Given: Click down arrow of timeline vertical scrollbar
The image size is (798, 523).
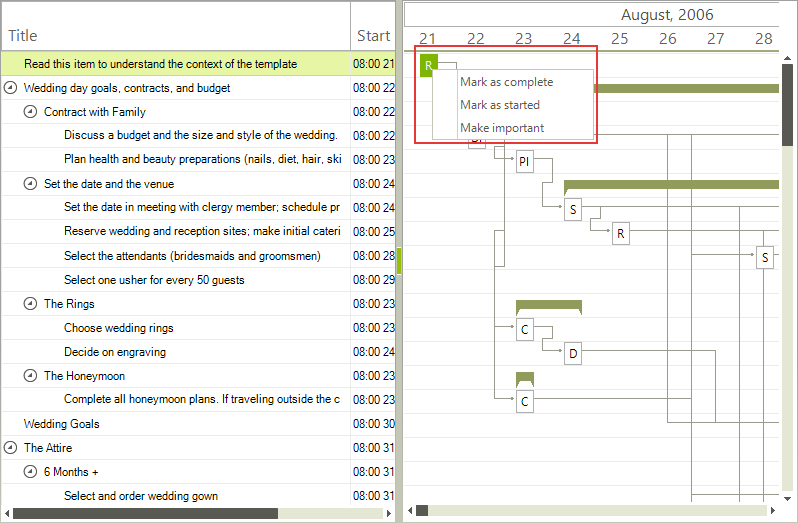Looking at the screenshot, I should coord(787,499).
